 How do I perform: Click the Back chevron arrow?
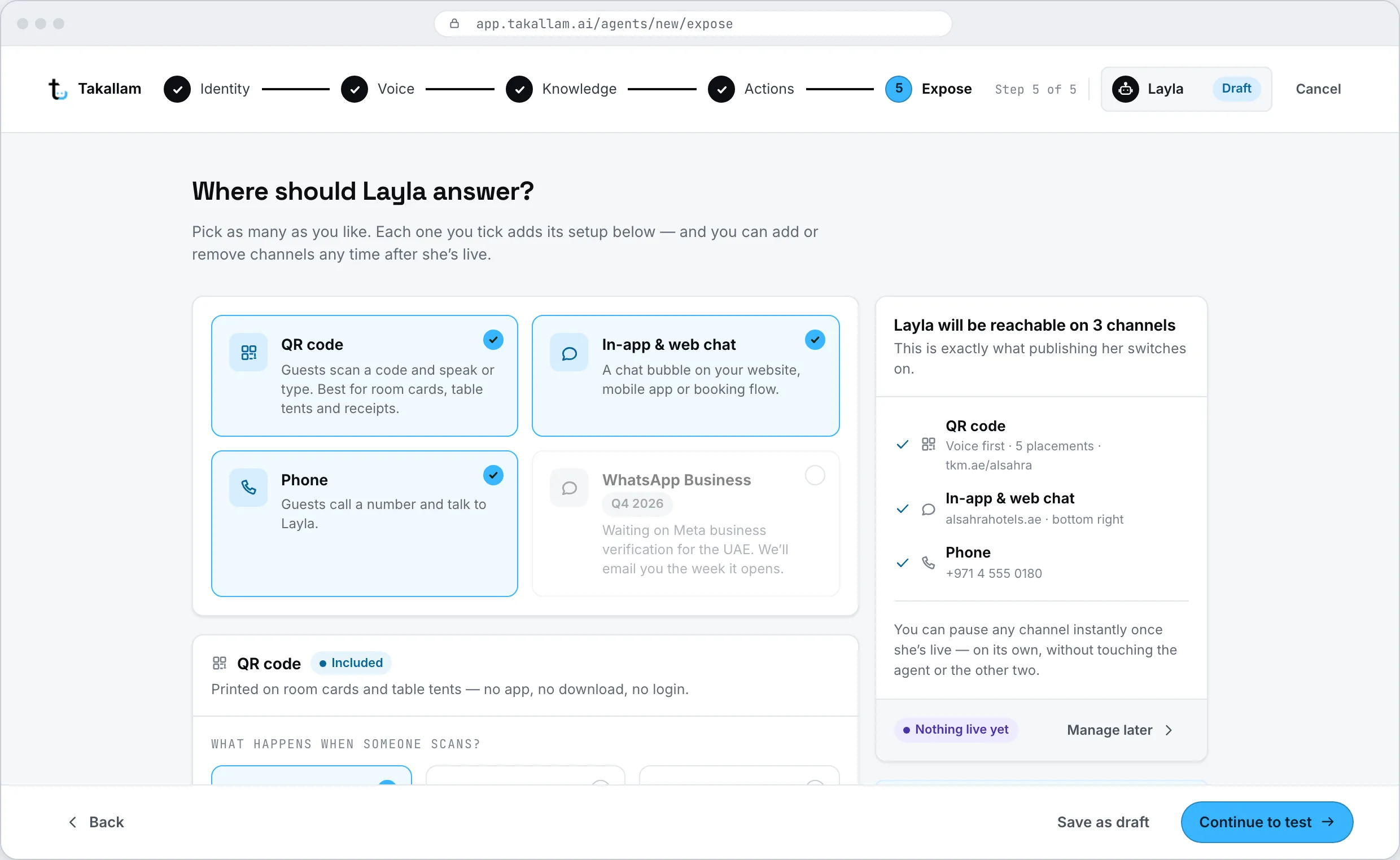(x=73, y=822)
